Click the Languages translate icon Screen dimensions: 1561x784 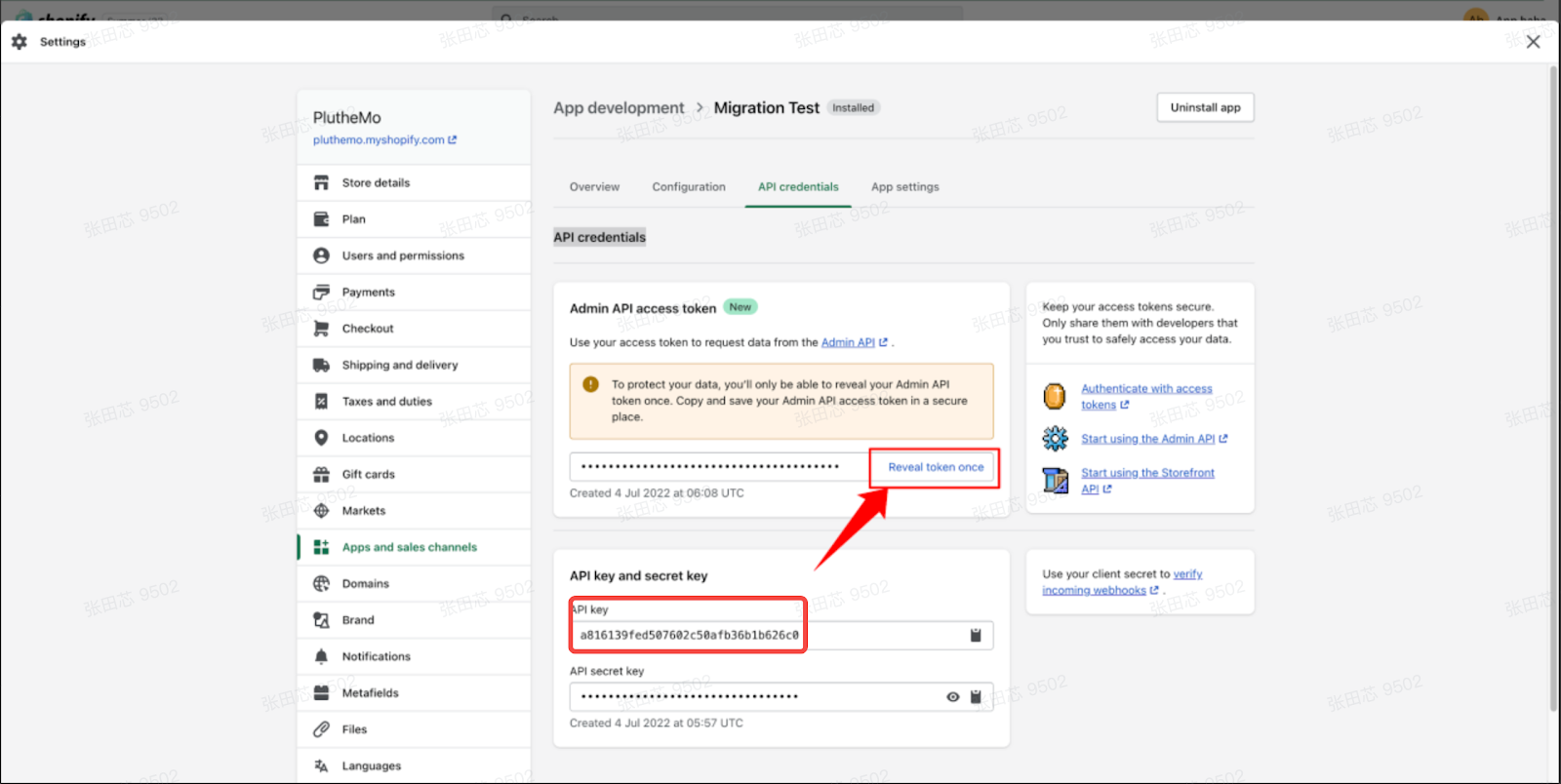click(321, 766)
